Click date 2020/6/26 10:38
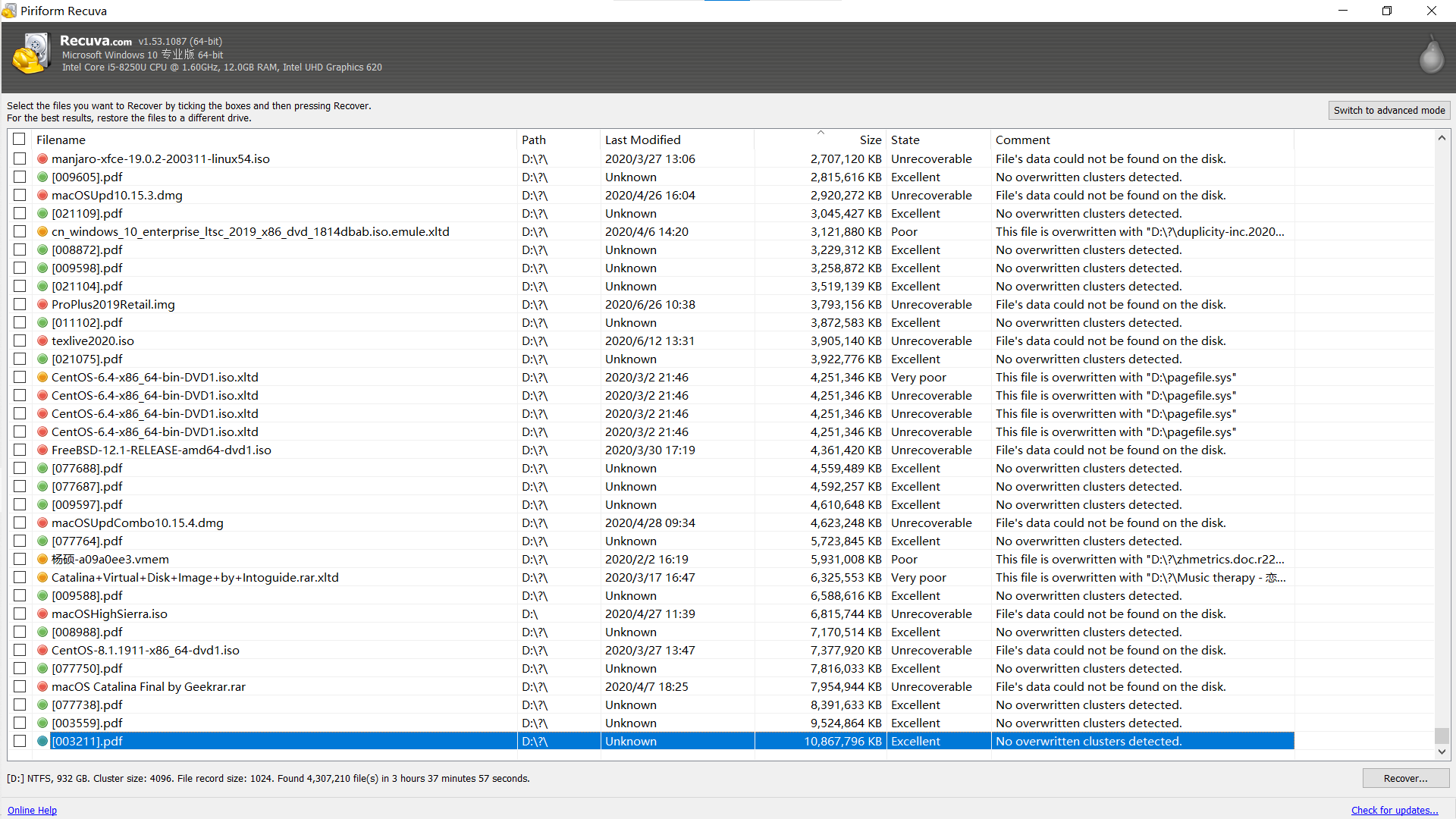1456x819 pixels. click(650, 304)
